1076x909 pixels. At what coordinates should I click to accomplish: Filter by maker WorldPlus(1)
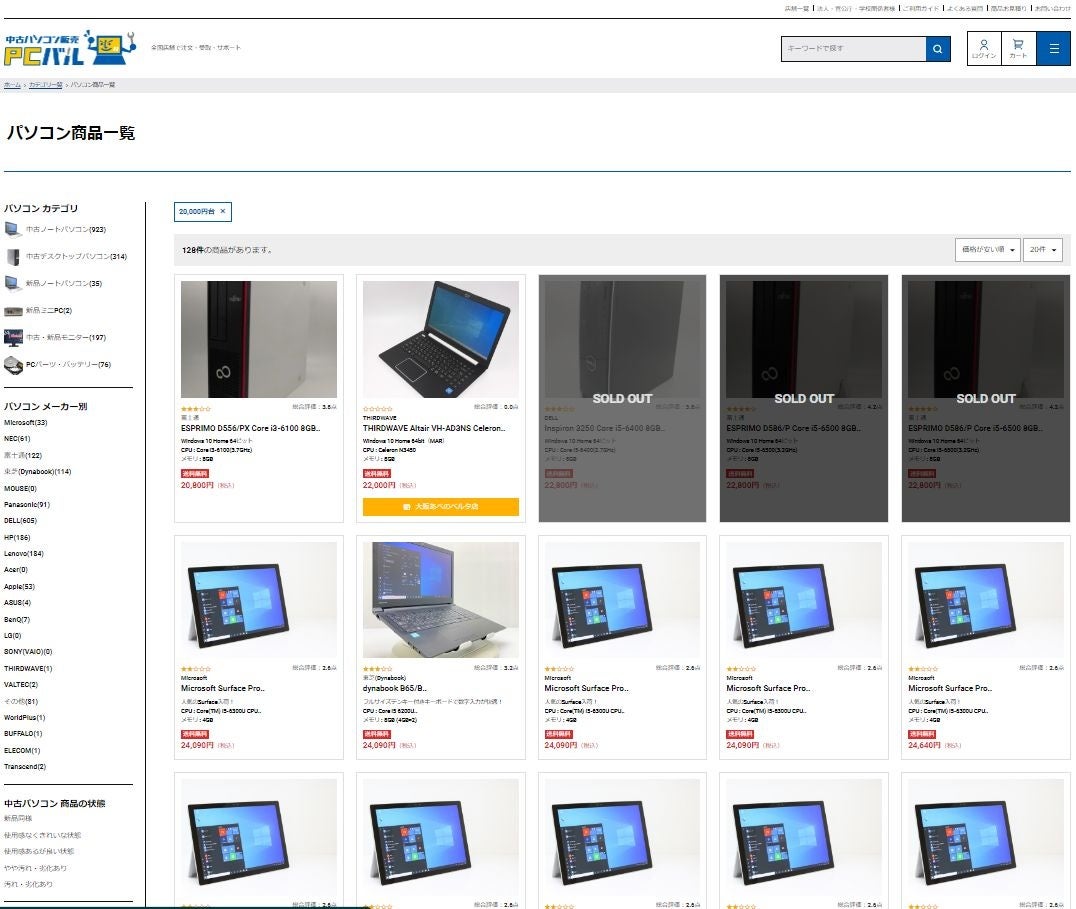pos(25,718)
